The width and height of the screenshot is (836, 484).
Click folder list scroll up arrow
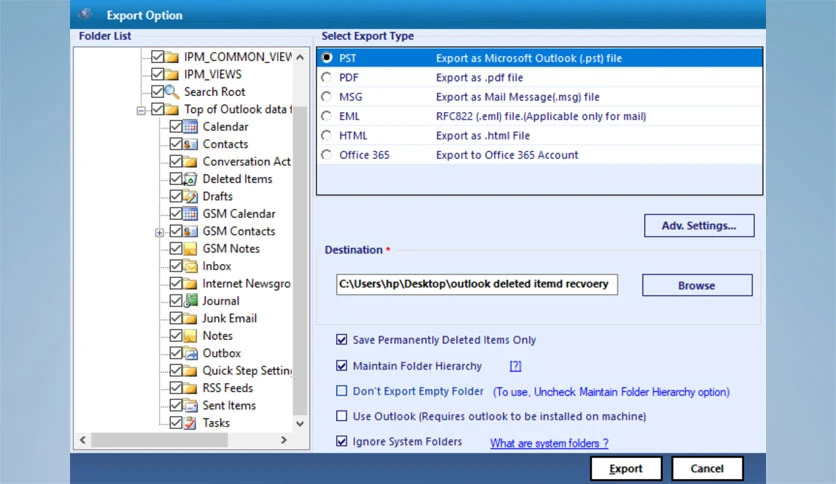300,57
